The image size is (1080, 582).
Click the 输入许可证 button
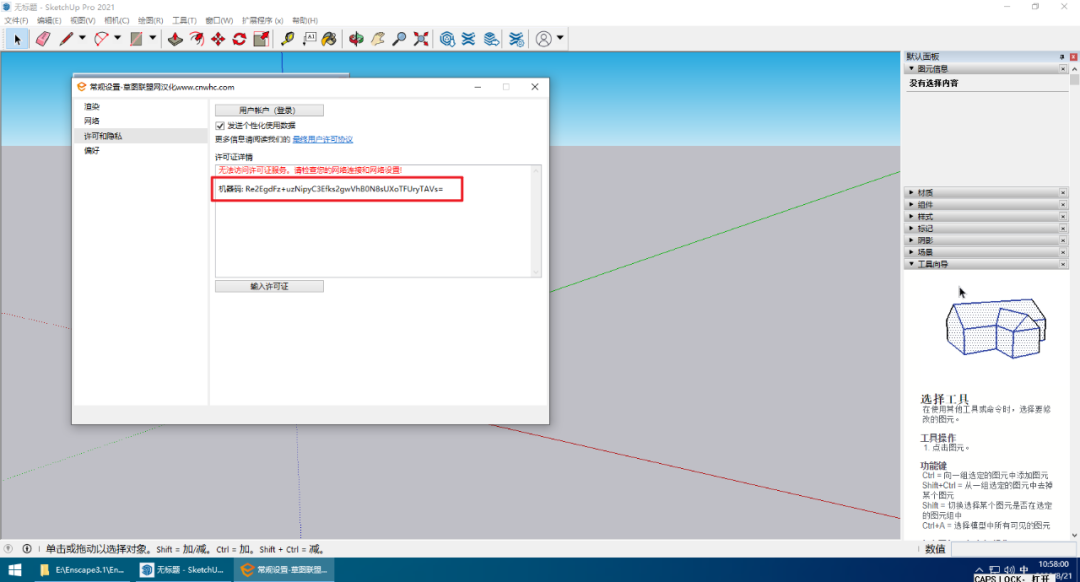point(269,286)
